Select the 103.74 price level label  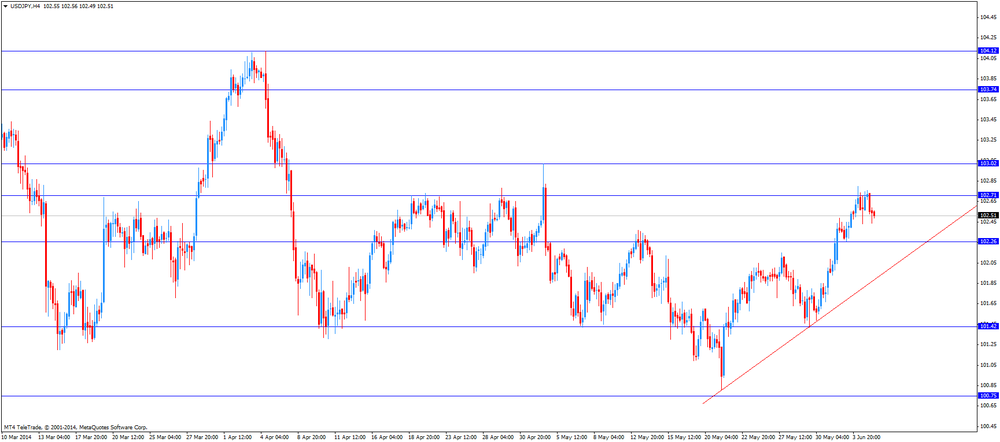pyautogui.click(x=988, y=90)
